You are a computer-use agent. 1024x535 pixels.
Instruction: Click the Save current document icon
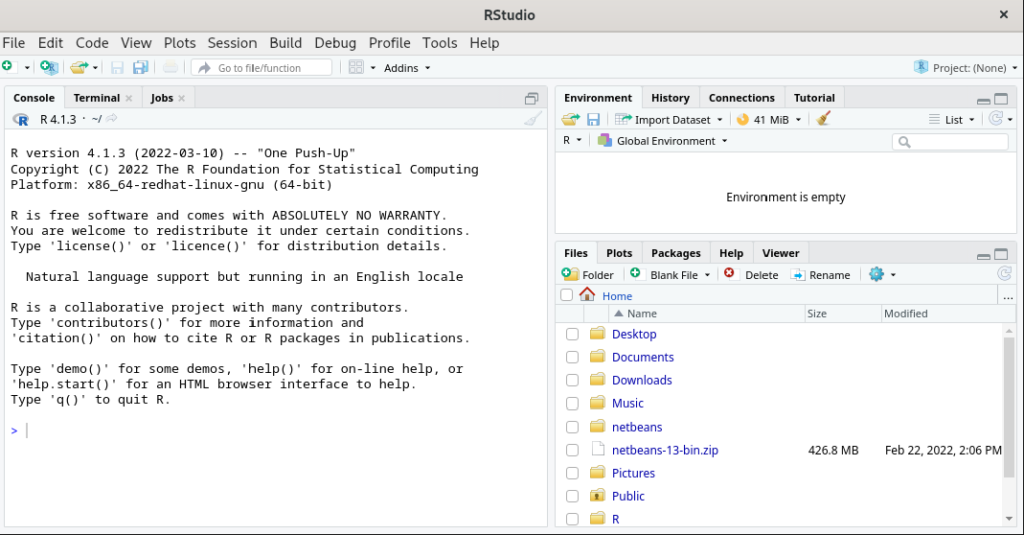click(118, 67)
